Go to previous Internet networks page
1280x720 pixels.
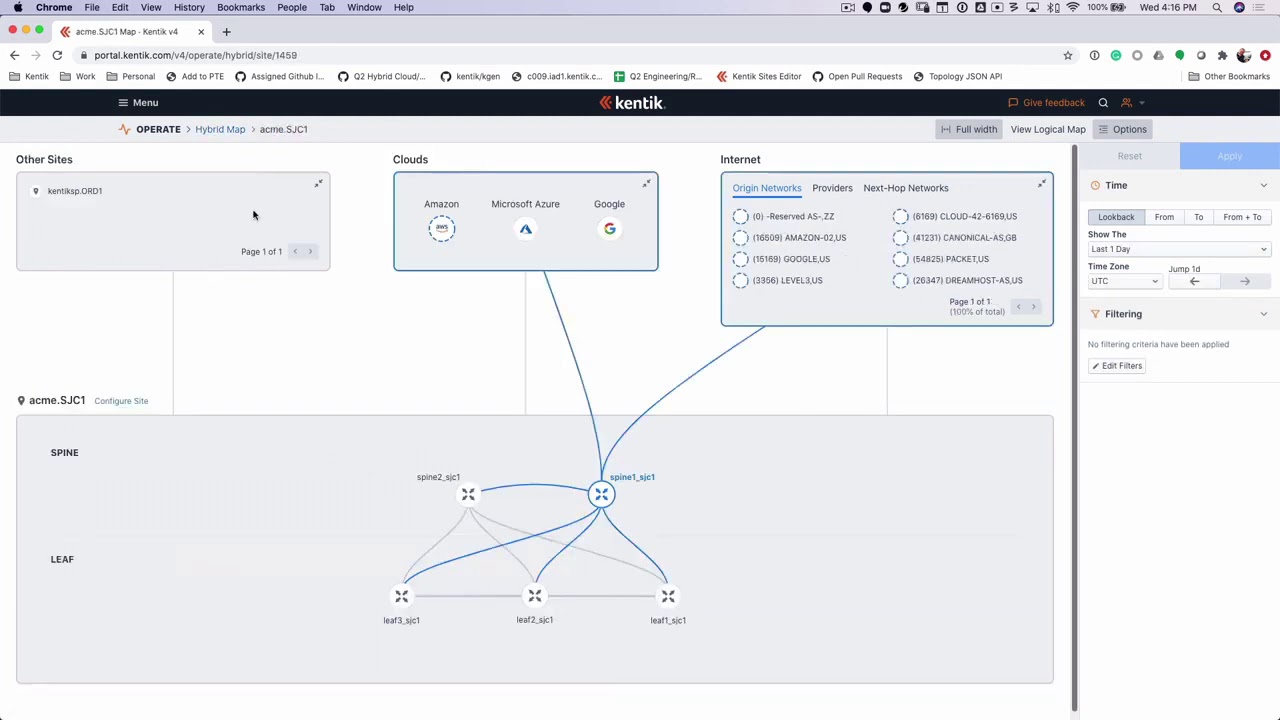coord(1018,307)
